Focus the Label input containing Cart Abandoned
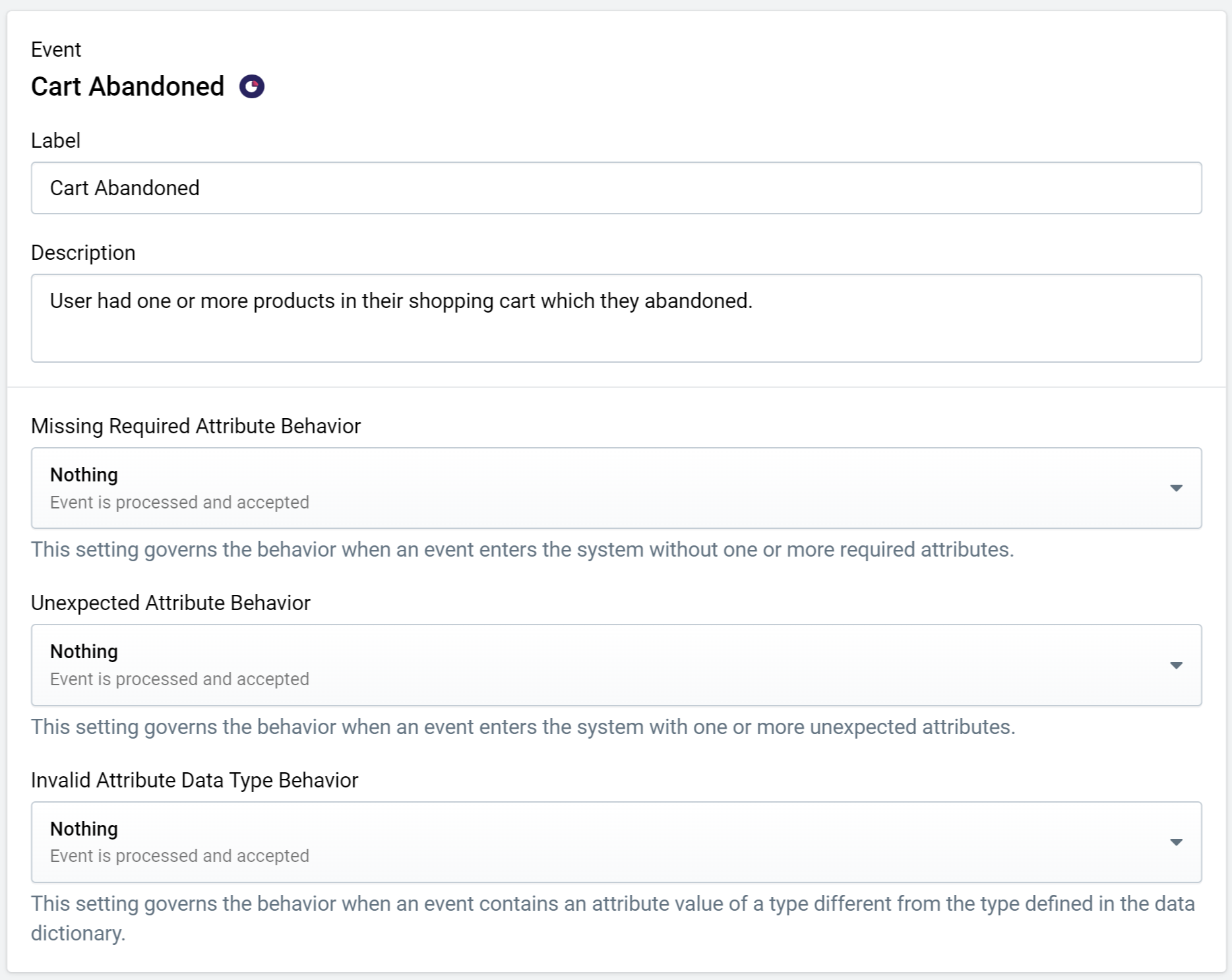This screenshot has height=980, width=1232. point(616,188)
